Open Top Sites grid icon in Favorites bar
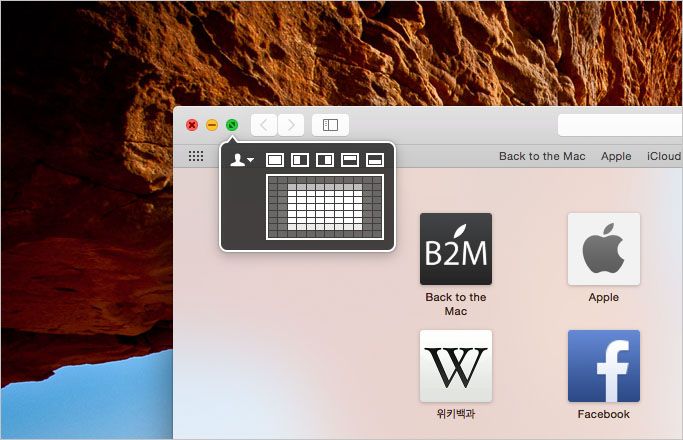The width and height of the screenshot is (683, 440). (x=196, y=156)
